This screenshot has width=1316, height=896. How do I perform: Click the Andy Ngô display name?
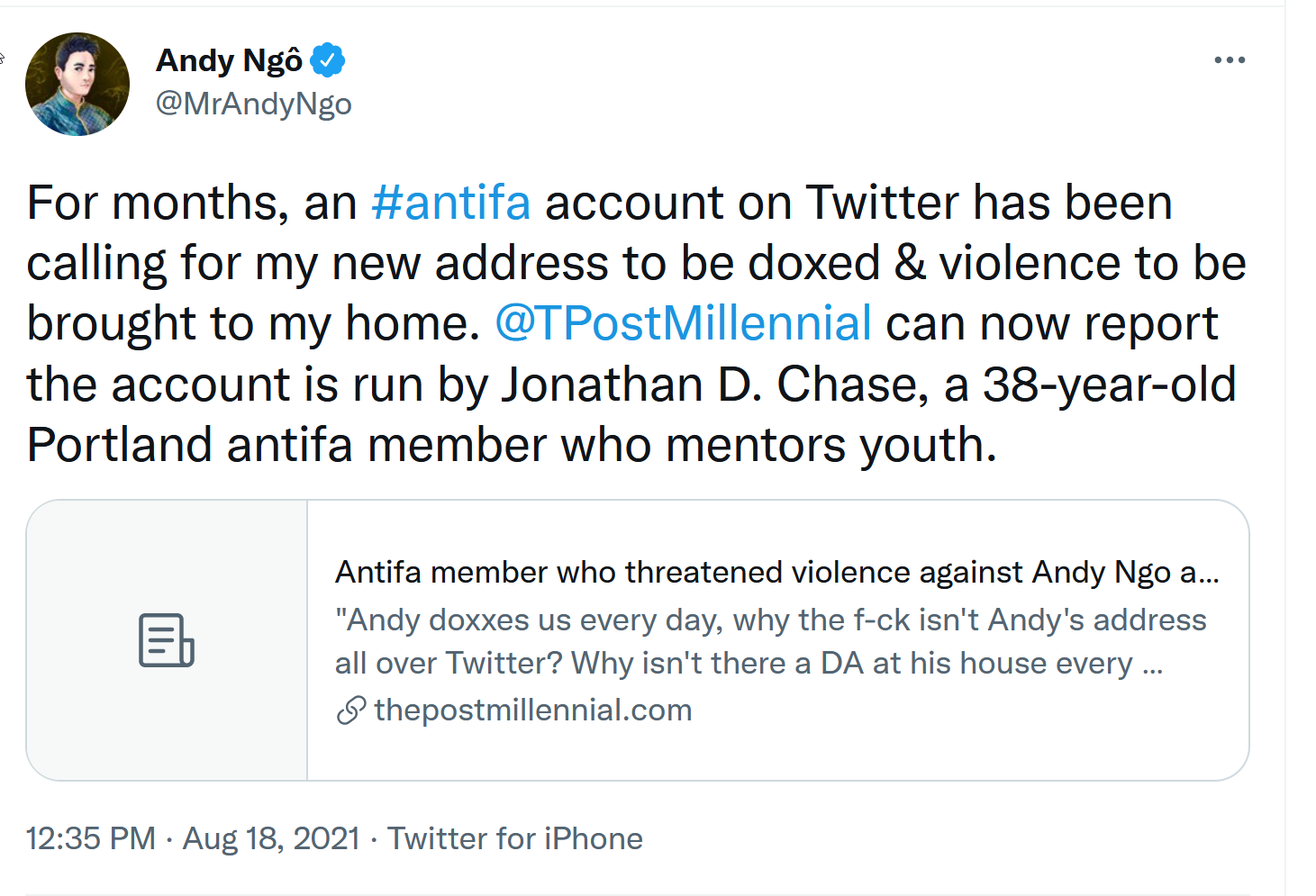tap(230, 61)
